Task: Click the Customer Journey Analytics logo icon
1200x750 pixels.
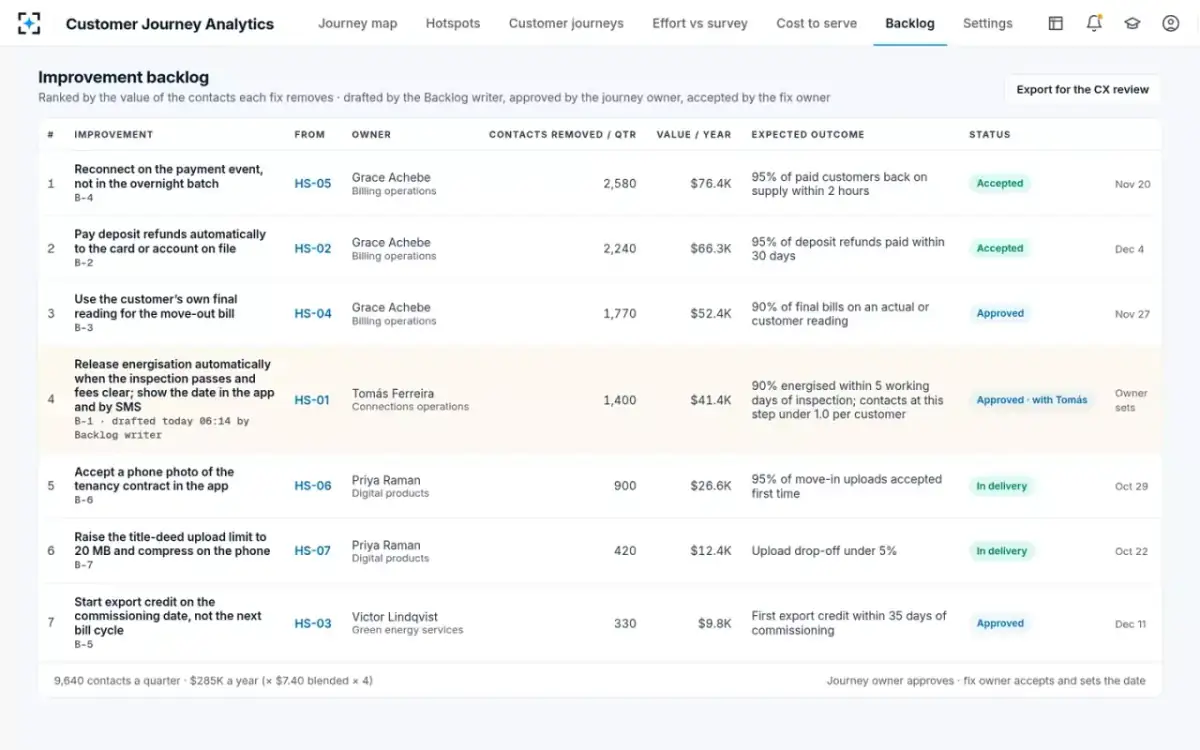Action: [30, 23]
